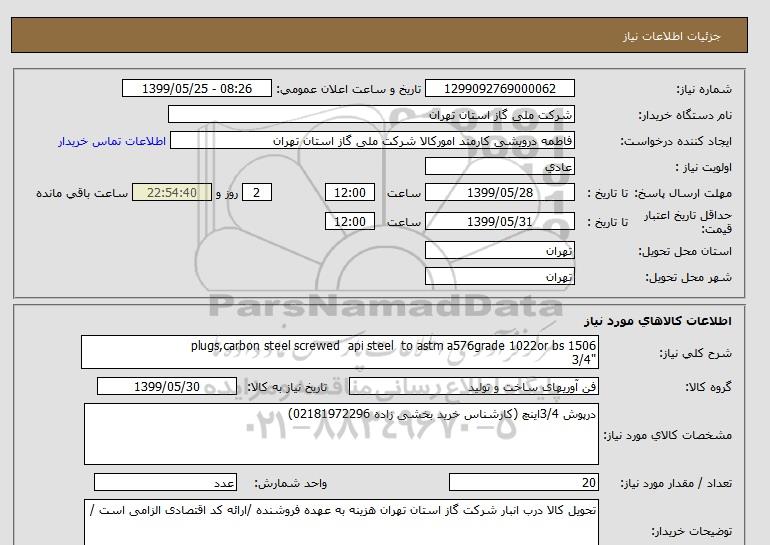Click the label گروه کالا

tap(709, 387)
